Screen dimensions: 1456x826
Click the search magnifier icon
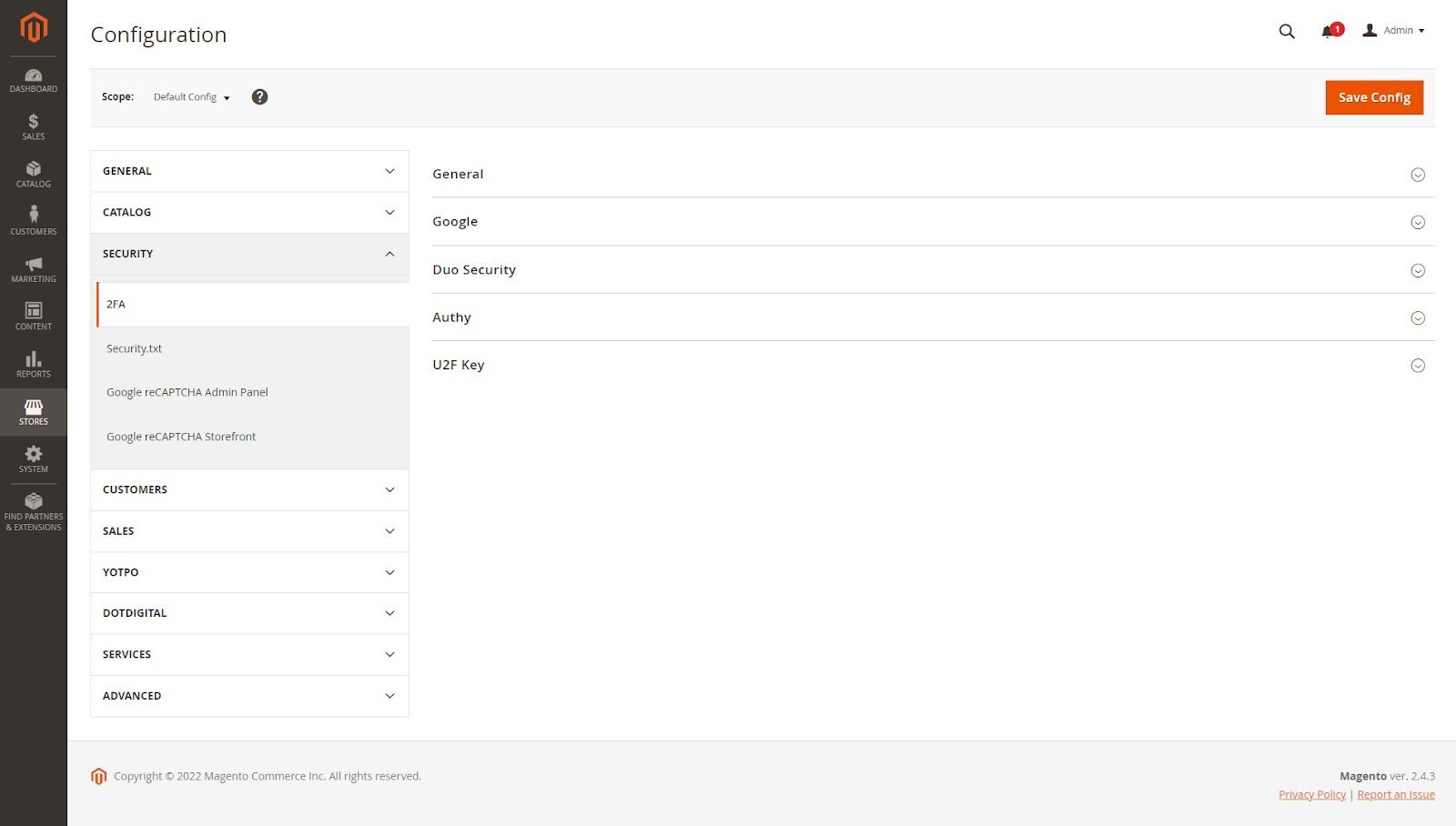1287,31
